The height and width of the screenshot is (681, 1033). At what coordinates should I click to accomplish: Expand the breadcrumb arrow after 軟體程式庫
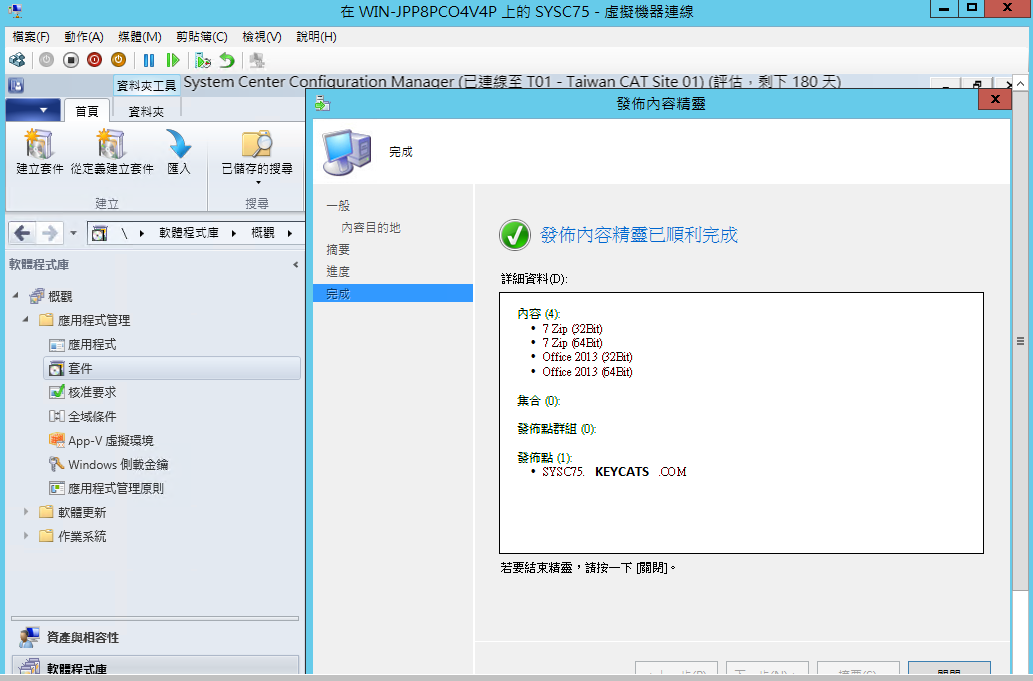(x=234, y=233)
